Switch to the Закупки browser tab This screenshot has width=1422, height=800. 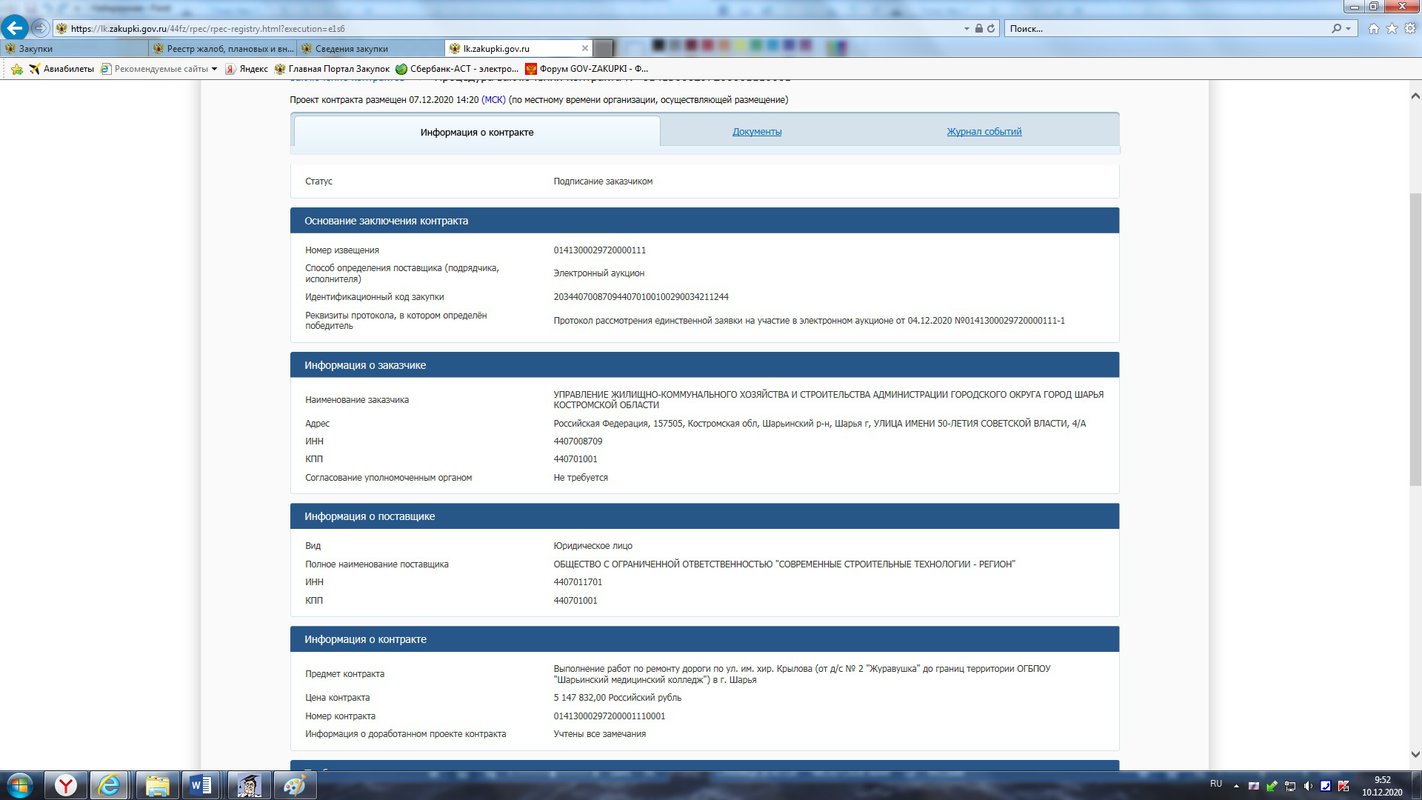[75, 48]
